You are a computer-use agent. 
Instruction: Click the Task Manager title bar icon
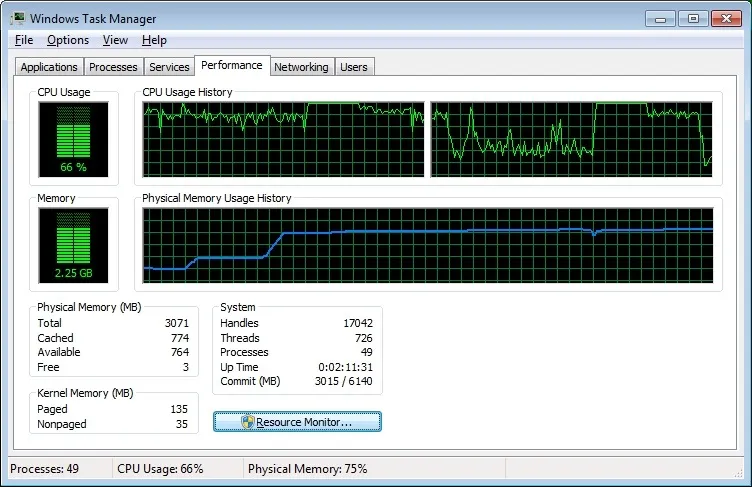(x=18, y=18)
